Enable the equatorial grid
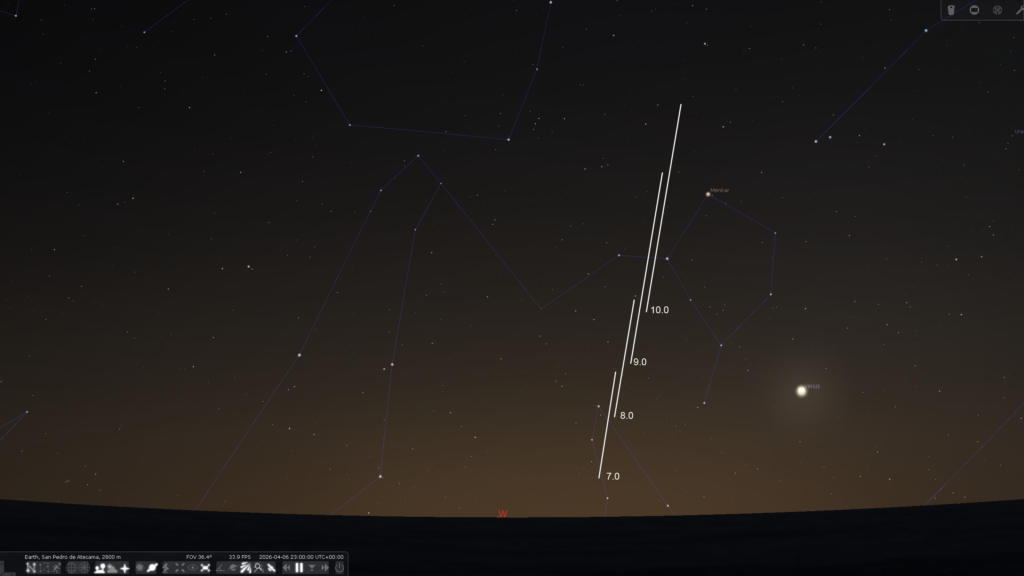 point(71,568)
